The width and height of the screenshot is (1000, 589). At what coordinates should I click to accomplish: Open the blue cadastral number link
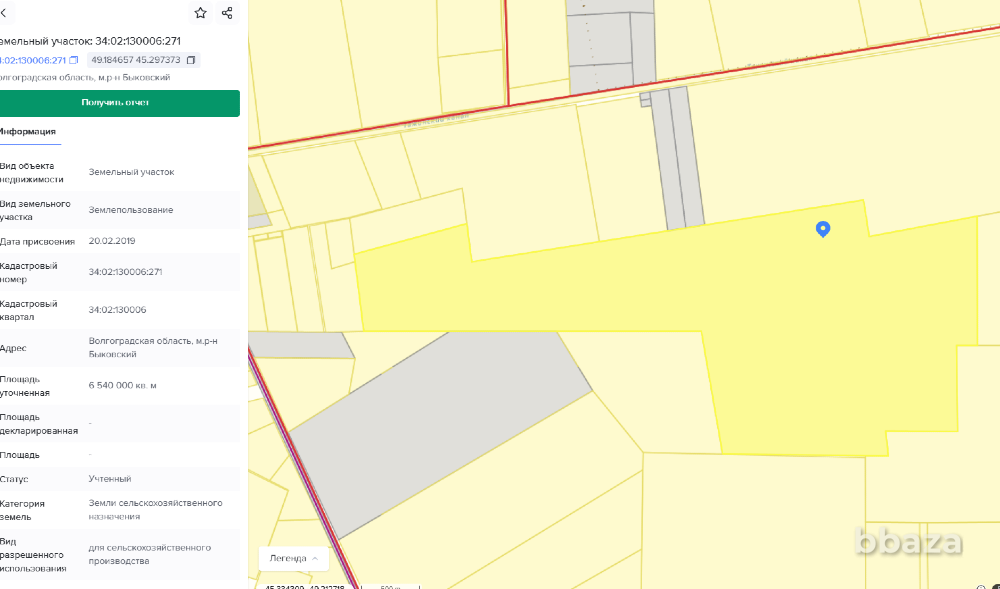coord(33,60)
